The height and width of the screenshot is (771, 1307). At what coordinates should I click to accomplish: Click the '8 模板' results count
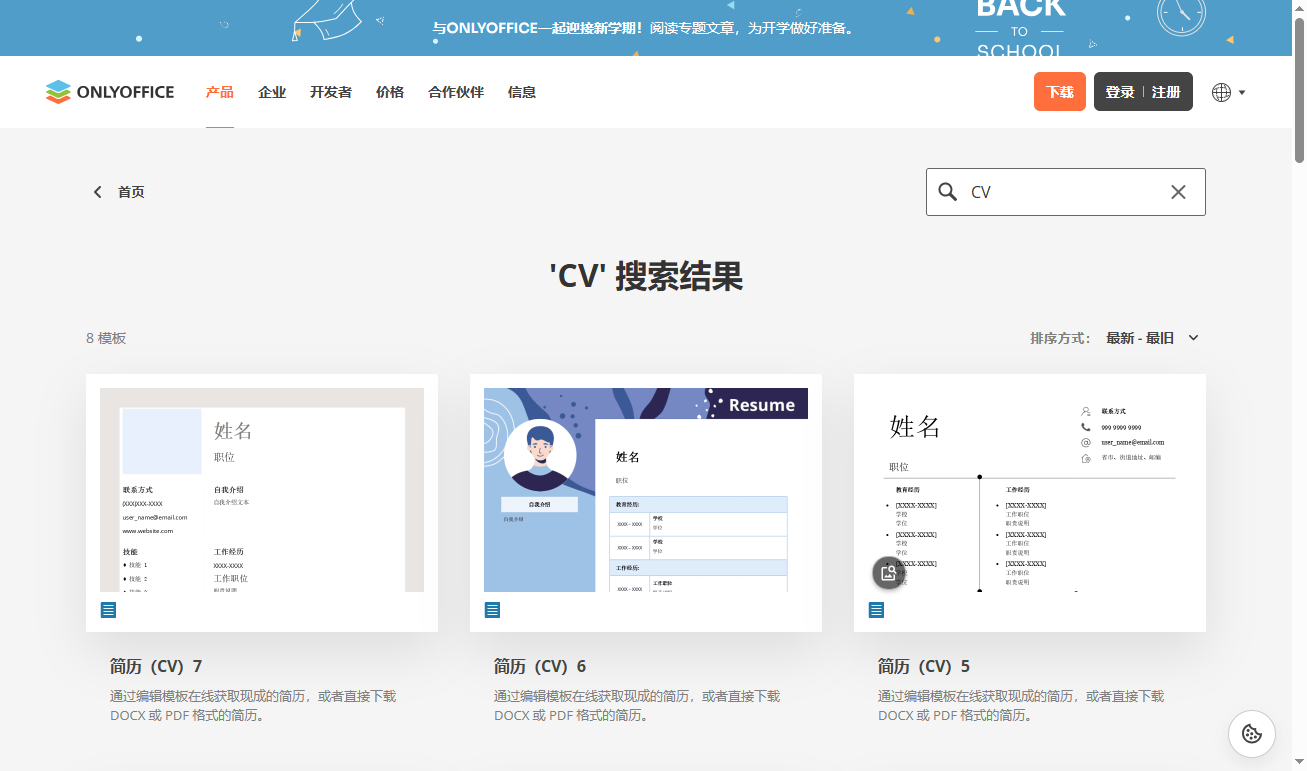[x=106, y=338]
